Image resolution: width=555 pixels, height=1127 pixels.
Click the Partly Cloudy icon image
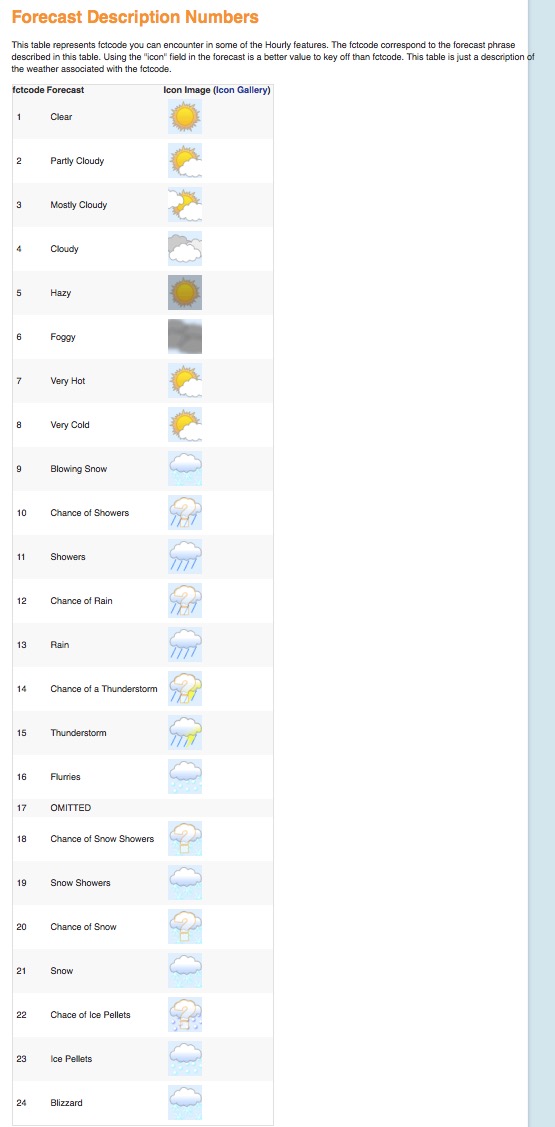[185, 161]
